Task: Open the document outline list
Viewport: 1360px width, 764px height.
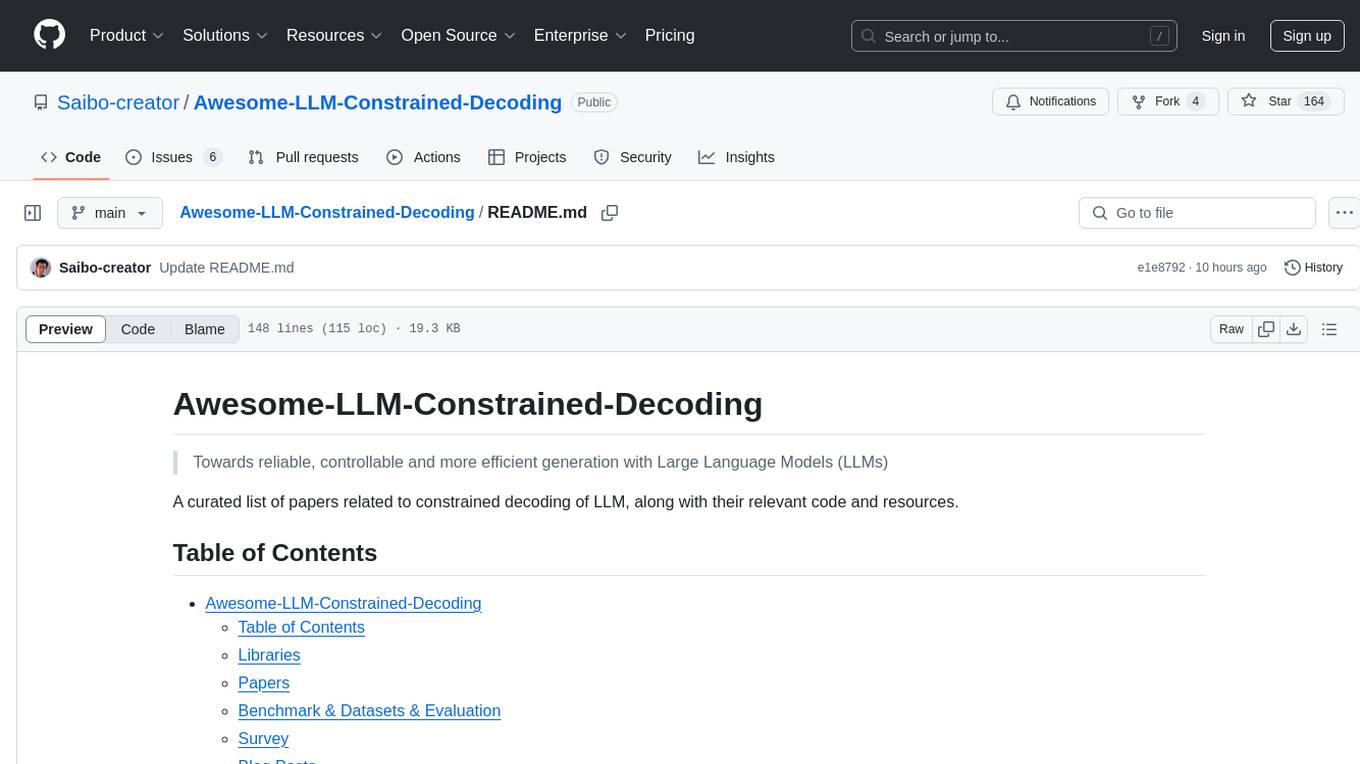Action: coord(1329,329)
